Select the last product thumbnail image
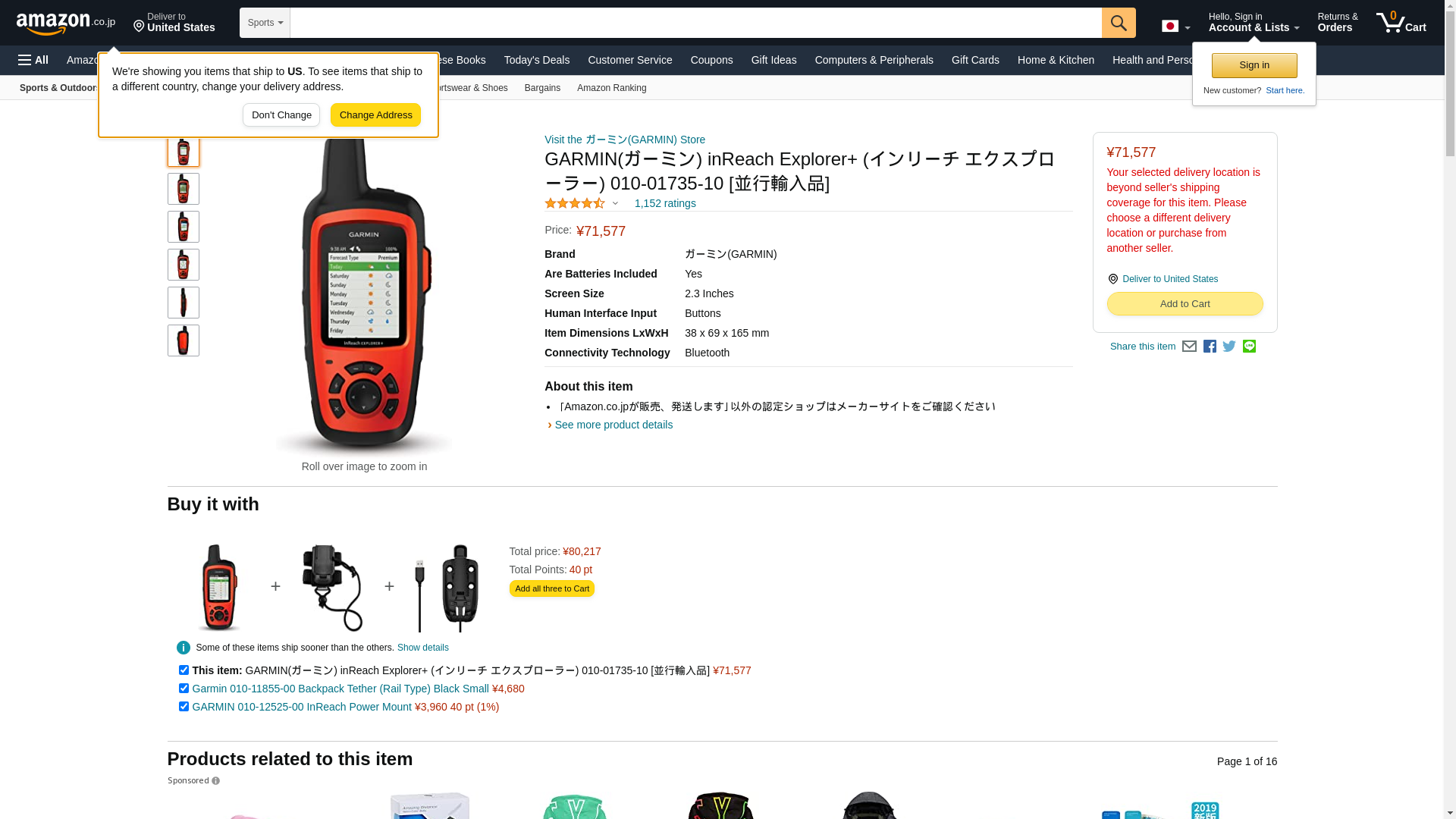Screen dimensions: 1456x819 pyautogui.click(x=184, y=340)
